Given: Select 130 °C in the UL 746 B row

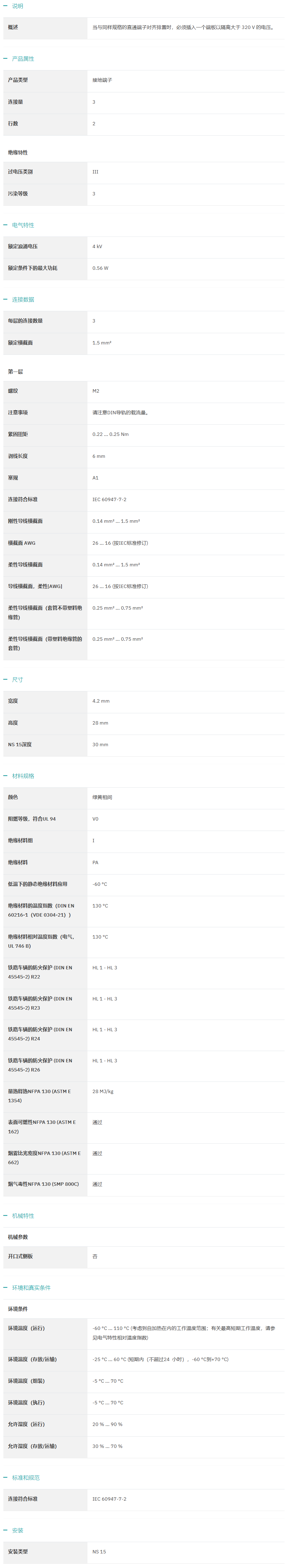Looking at the screenshot, I should pyautogui.click(x=100, y=937).
